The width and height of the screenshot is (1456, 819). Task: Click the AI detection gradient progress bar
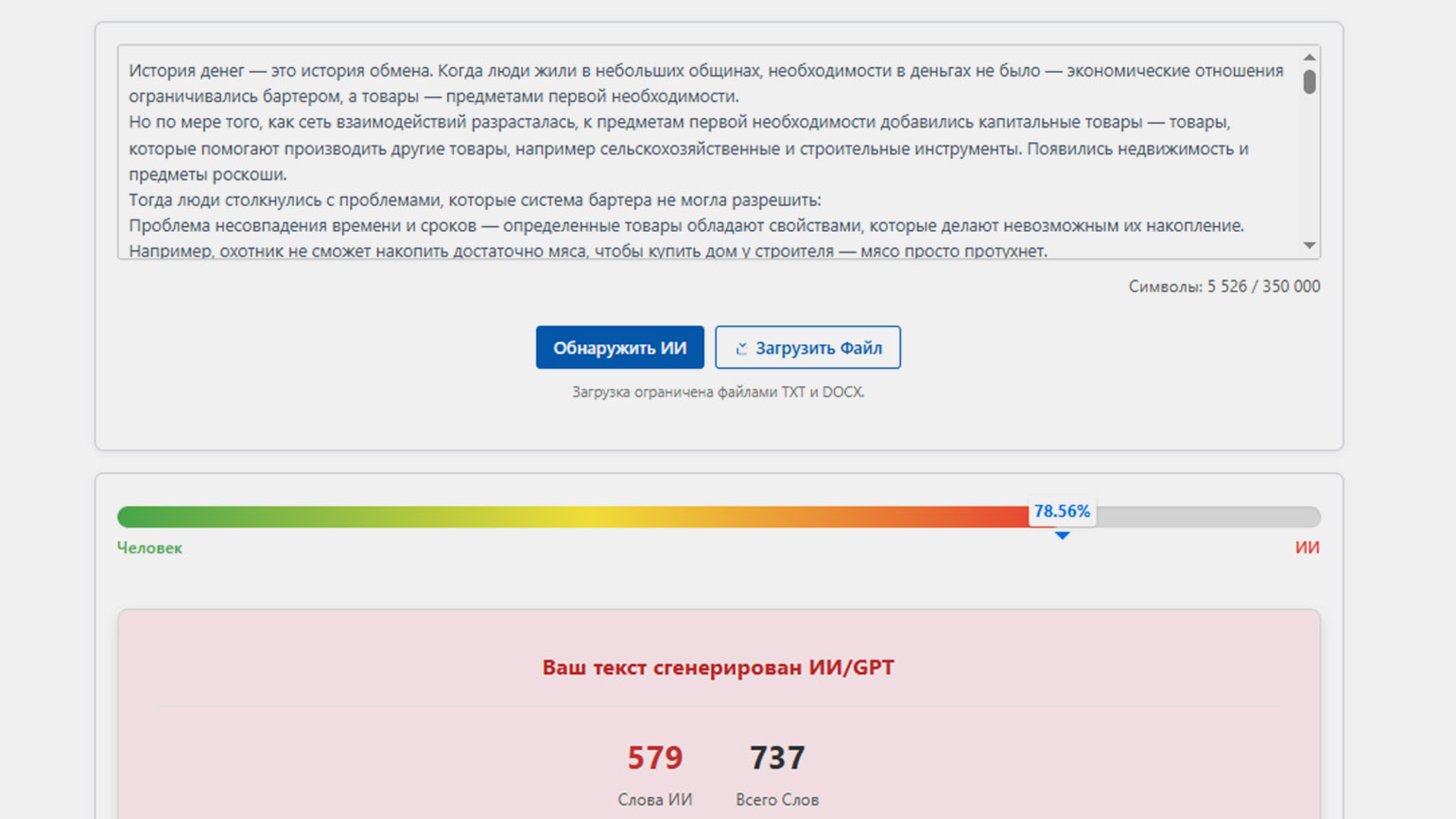(567, 517)
